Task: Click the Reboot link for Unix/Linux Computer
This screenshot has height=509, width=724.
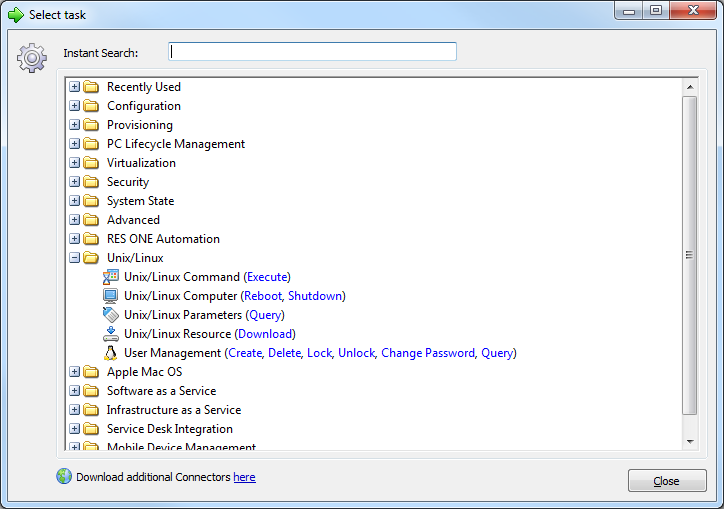Action: (x=263, y=296)
